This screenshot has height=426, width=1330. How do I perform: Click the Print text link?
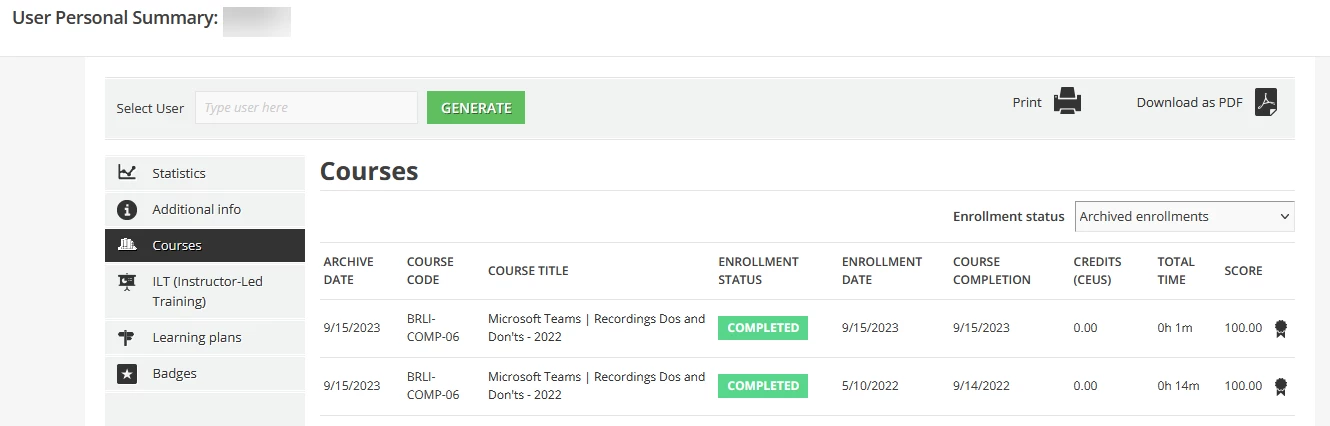tap(1027, 102)
